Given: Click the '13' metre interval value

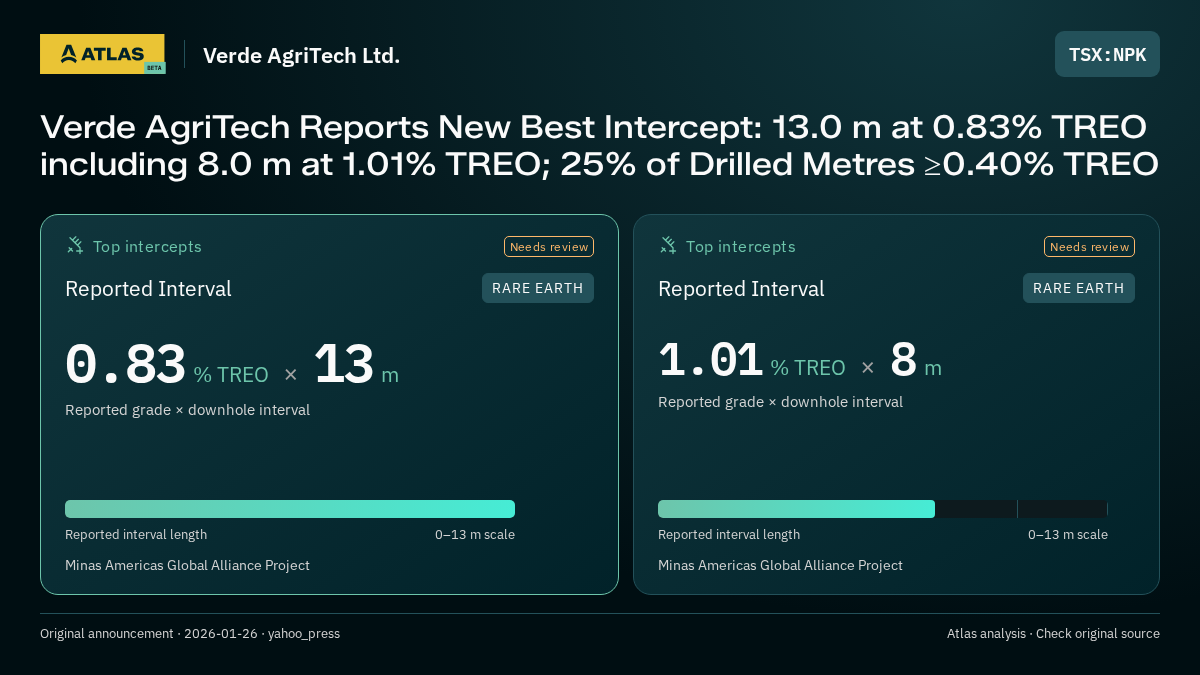Looking at the screenshot, I should (x=343, y=365).
